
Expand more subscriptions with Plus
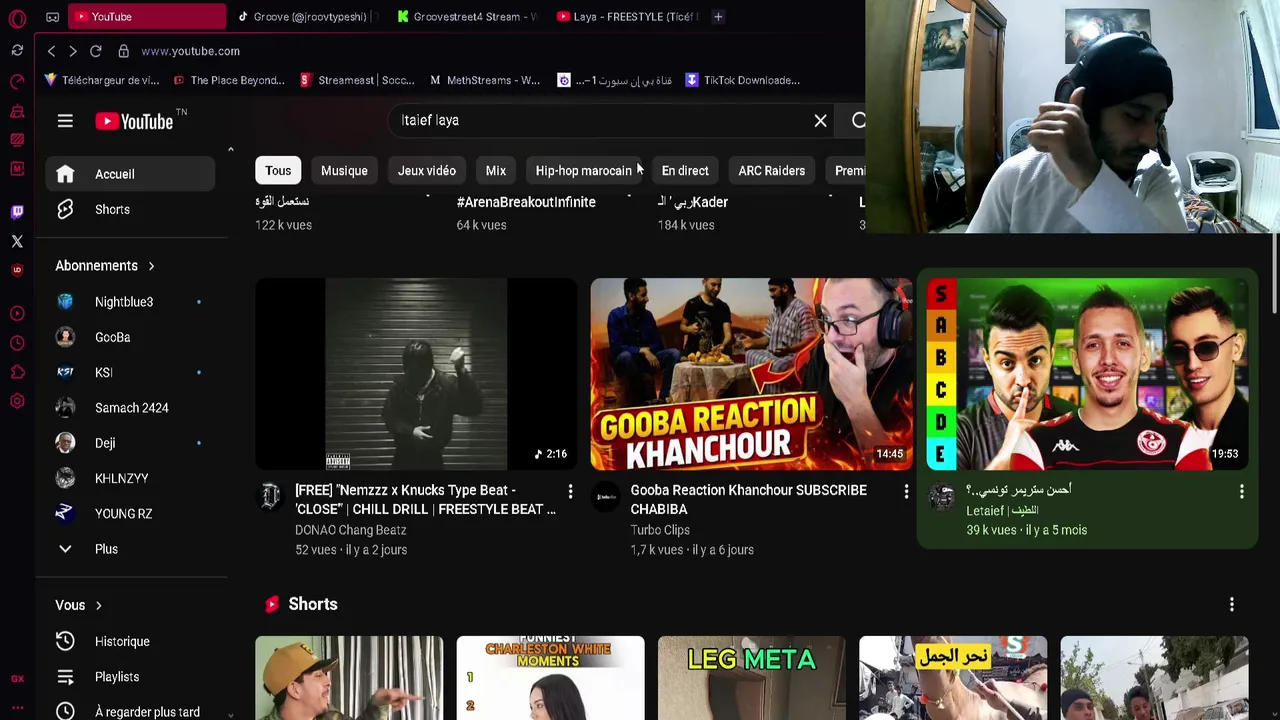click(x=130, y=549)
